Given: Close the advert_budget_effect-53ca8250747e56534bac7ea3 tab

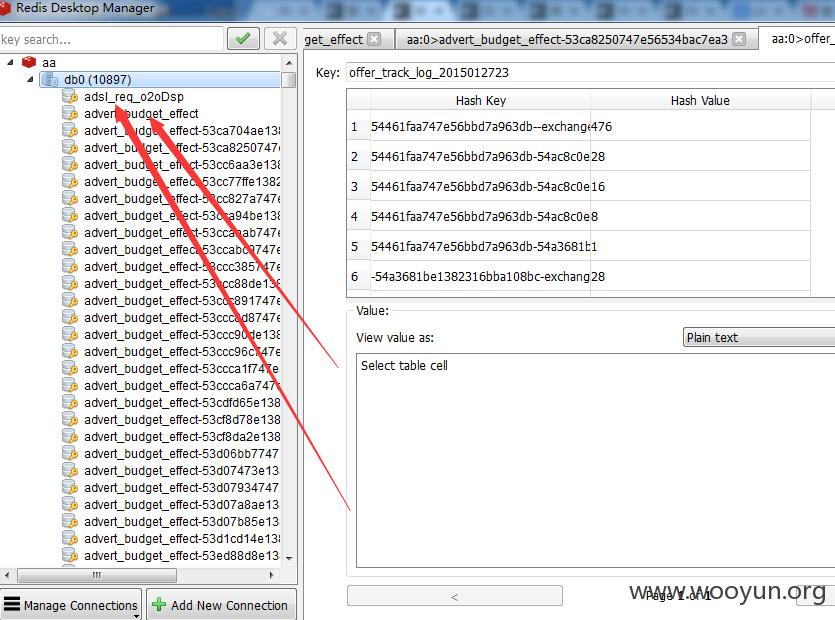Looking at the screenshot, I should pyautogui.click(x=739, y=39).
